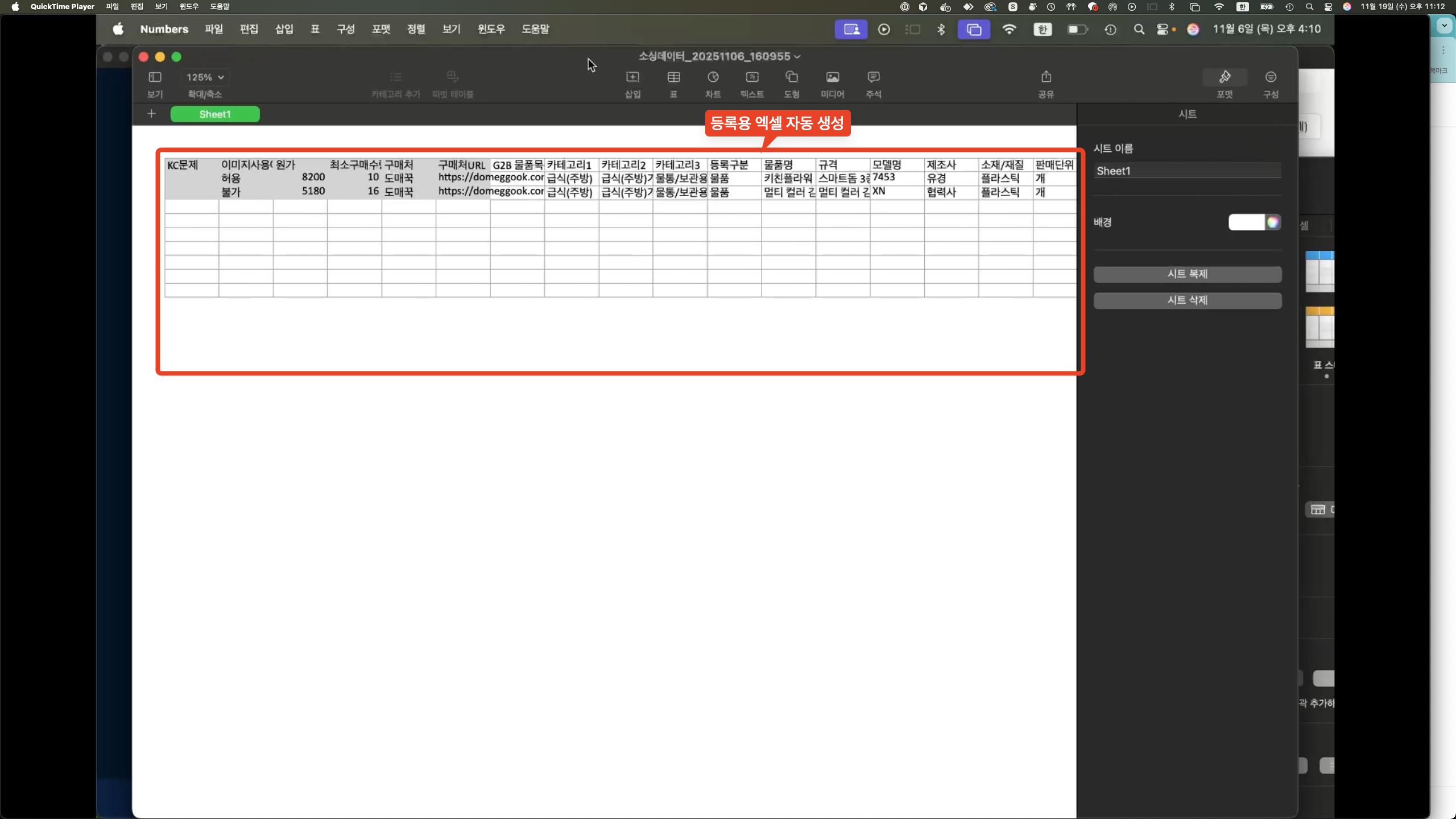Open the background color wheel picker
The height and width of the screenshot is (819, 1456).
(1273, 222)
